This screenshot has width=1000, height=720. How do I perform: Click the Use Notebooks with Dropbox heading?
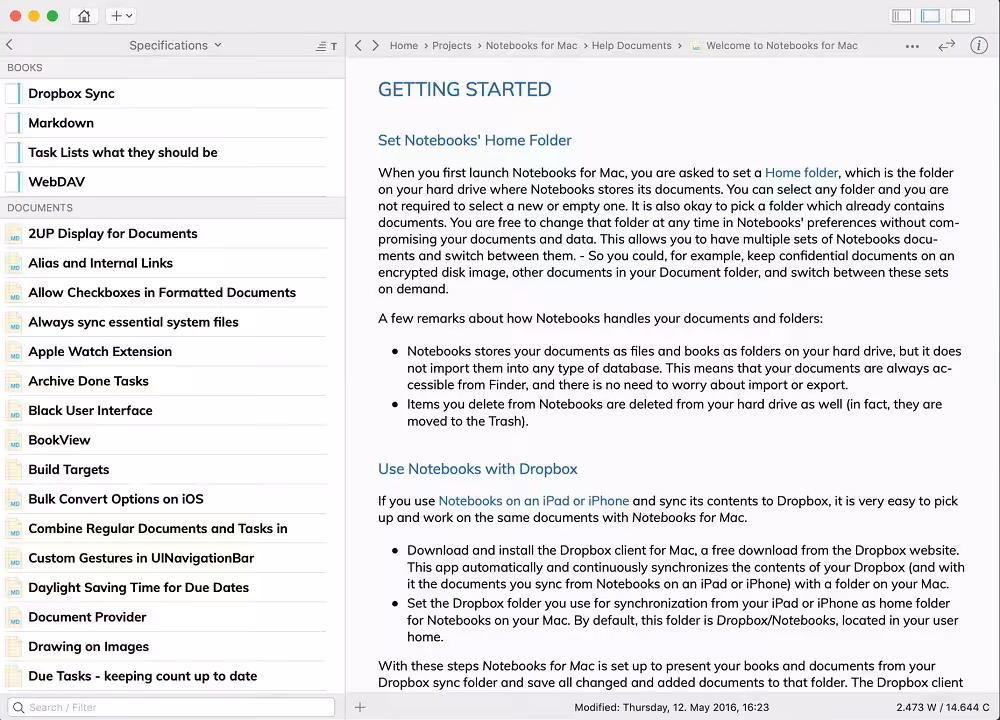478,469
